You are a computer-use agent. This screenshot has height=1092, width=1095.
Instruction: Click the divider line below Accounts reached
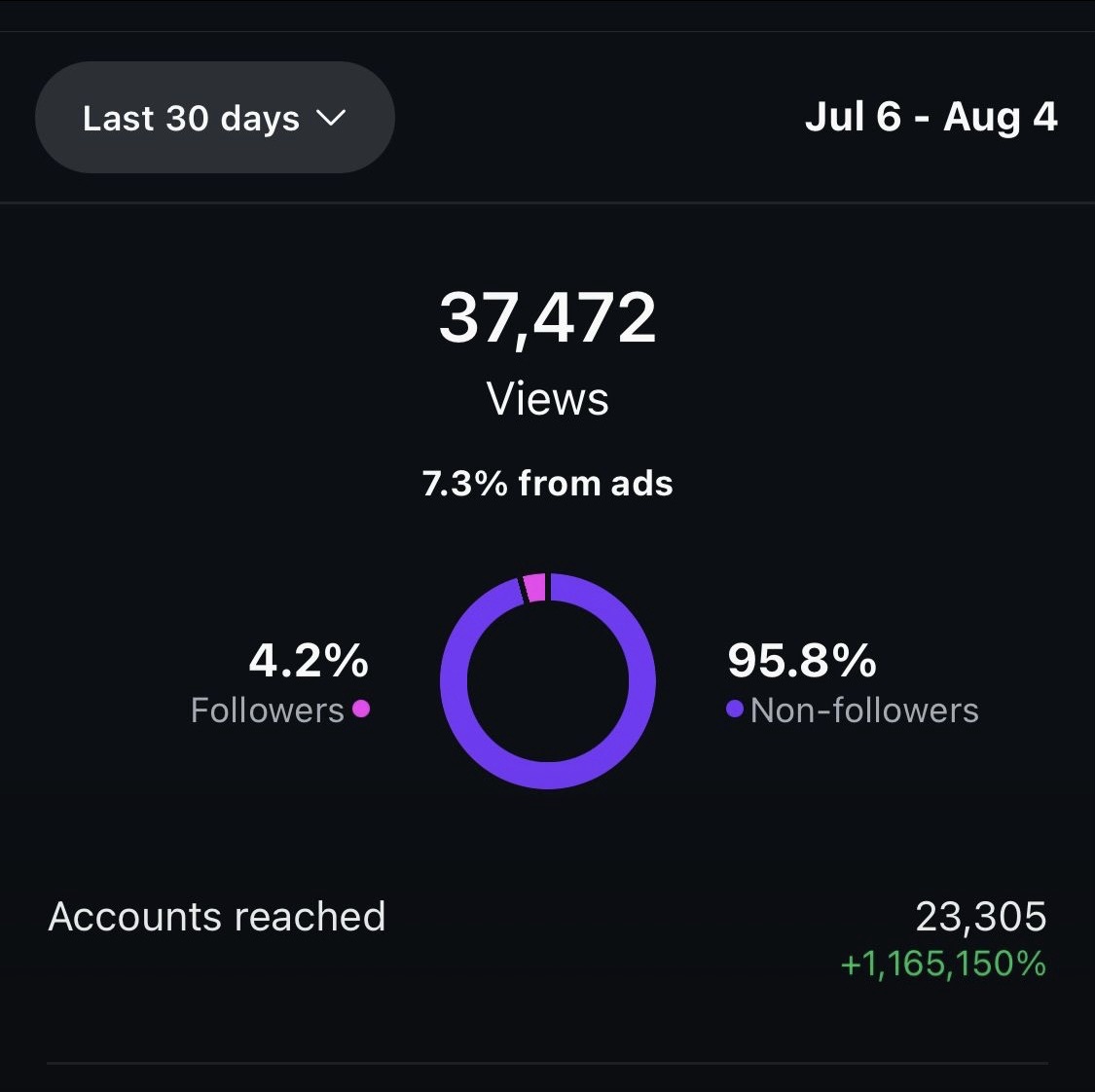tap(547, 1063)
